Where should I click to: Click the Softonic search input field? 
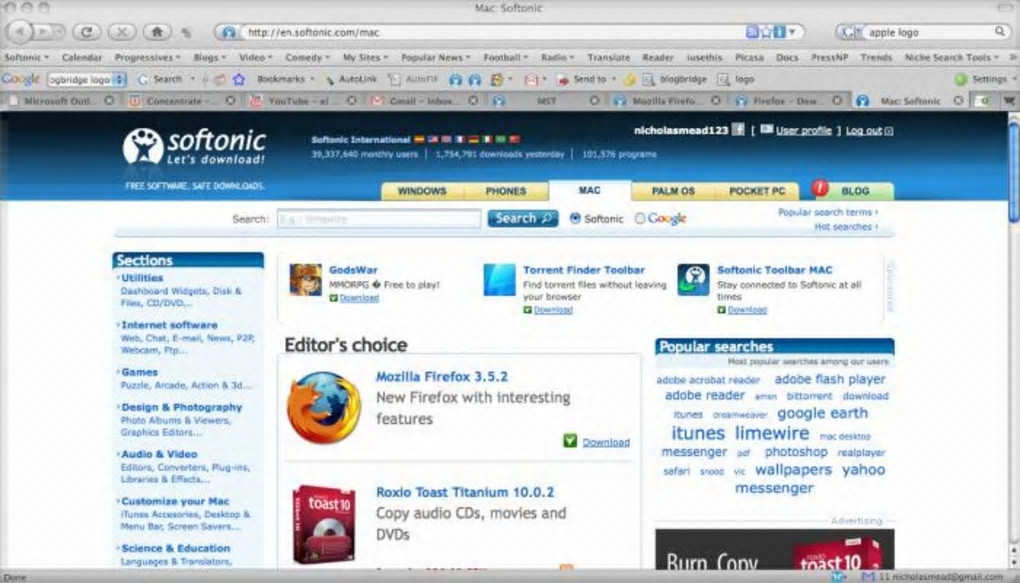(379, 219)
